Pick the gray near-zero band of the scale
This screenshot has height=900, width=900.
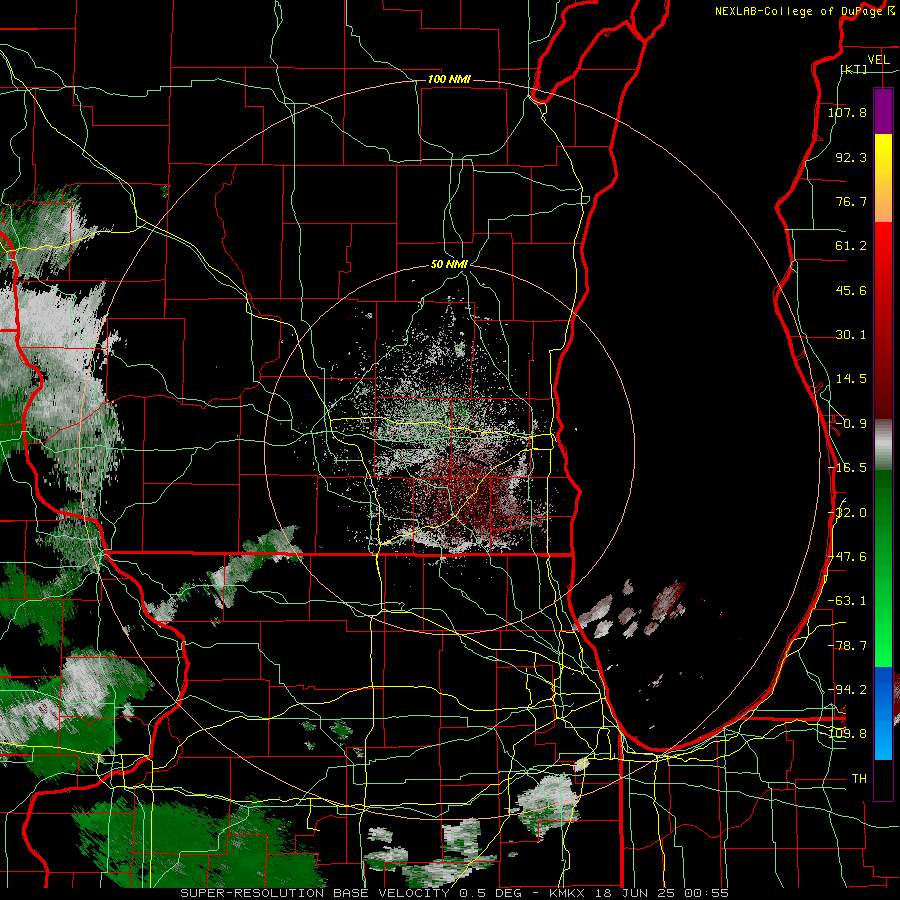pyautogui.click(x=883, y=445)
